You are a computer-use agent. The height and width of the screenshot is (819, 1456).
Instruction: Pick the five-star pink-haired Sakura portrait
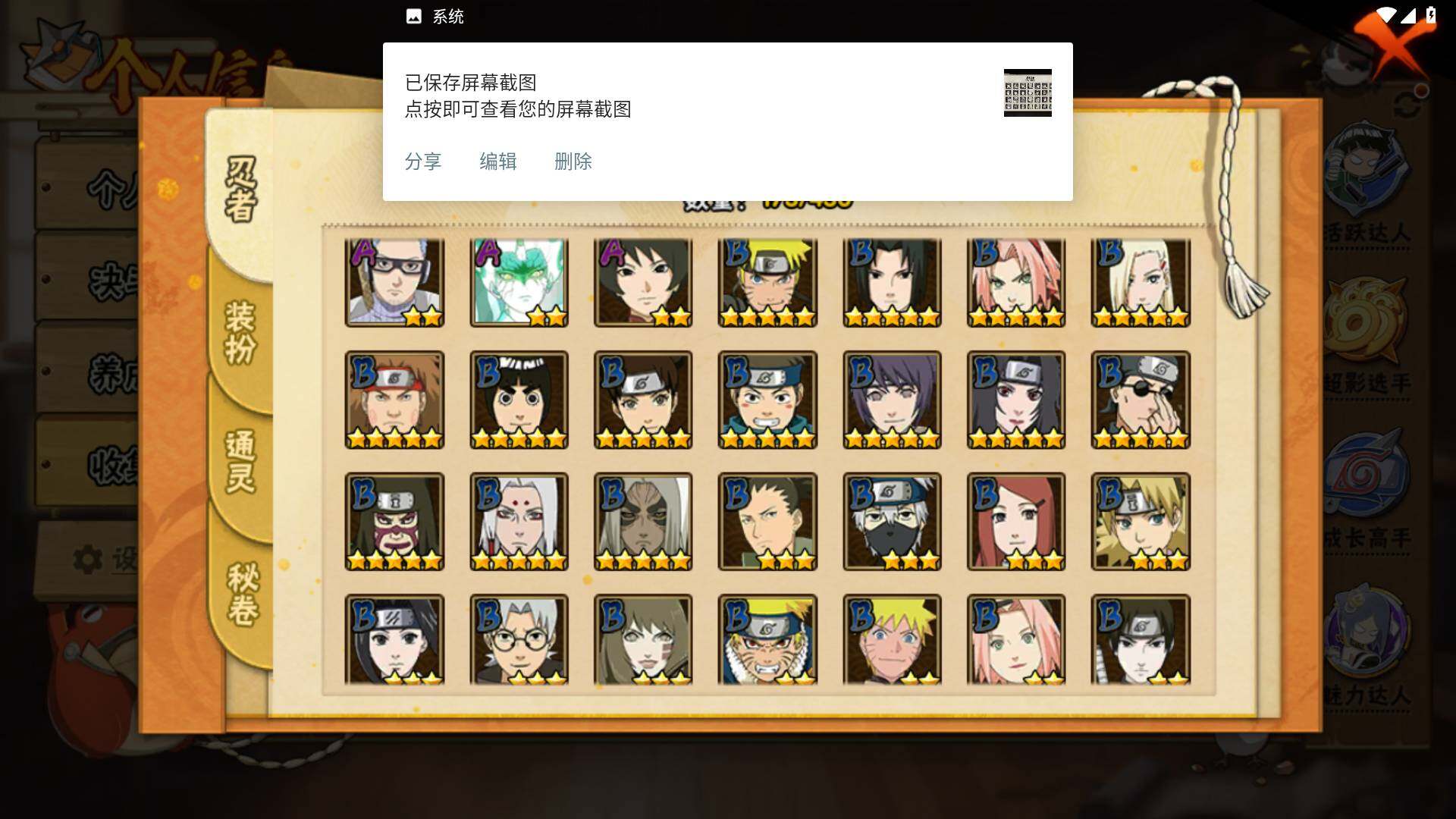(x=1016, y=282)
